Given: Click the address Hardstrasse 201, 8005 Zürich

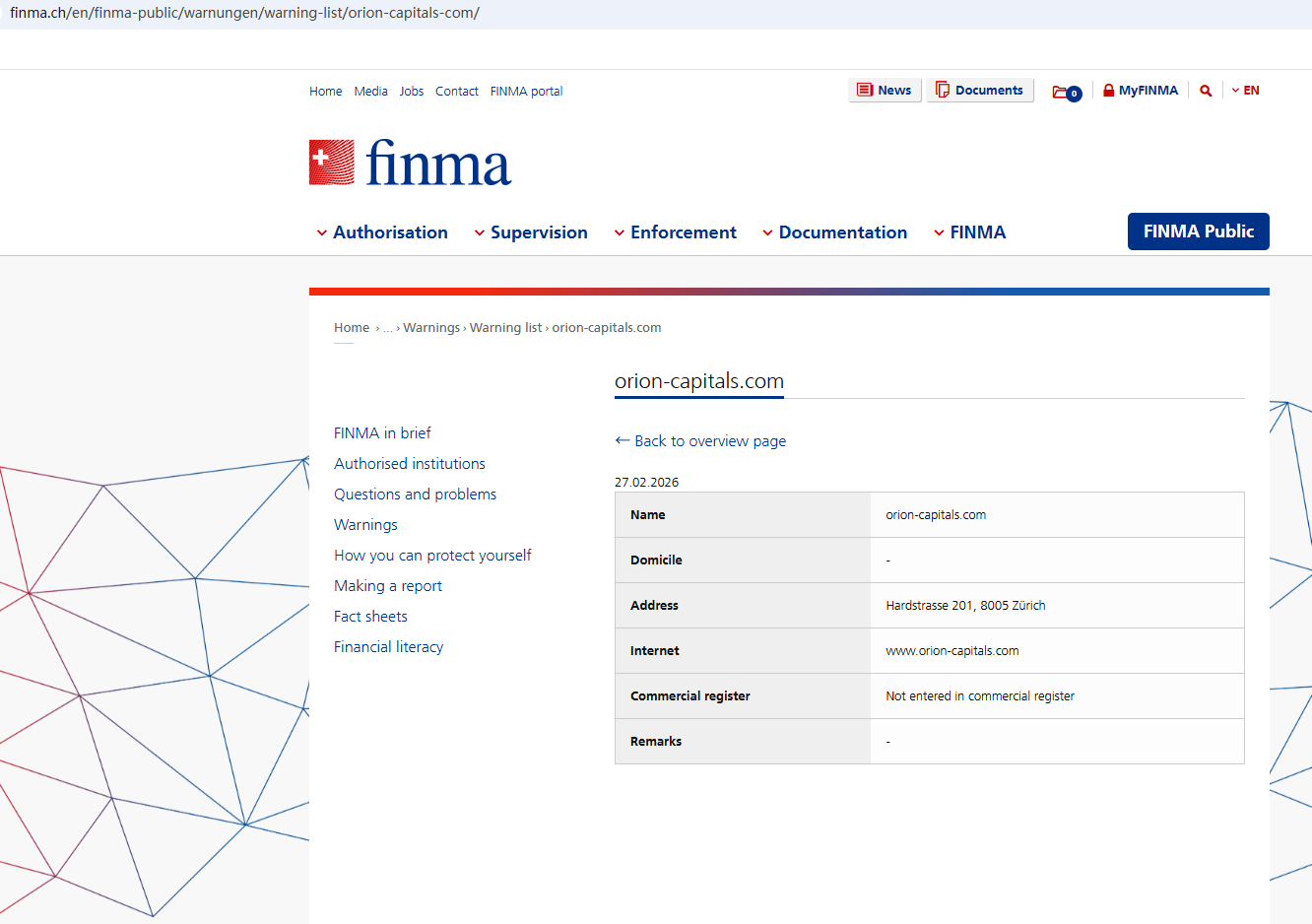Looking at the screenshot, I should [965, 606].
